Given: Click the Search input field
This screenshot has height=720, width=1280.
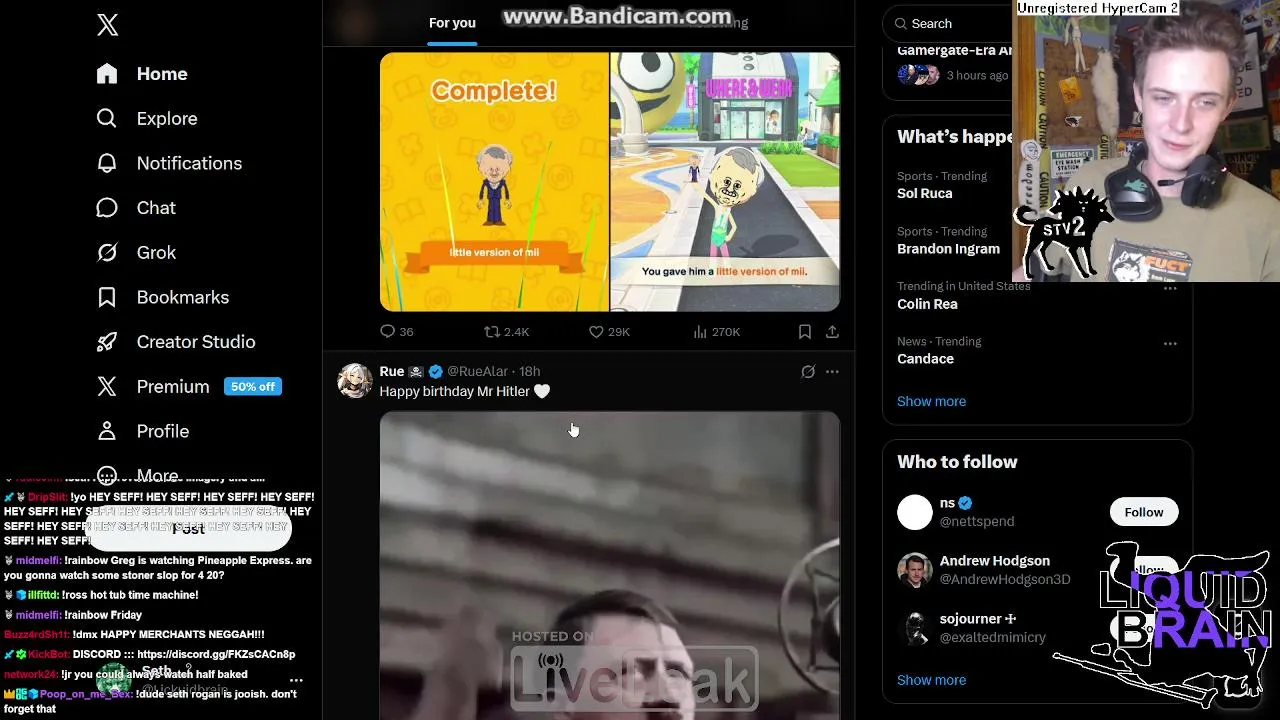Looking at the screenshot, I should (x=950, y=23).
